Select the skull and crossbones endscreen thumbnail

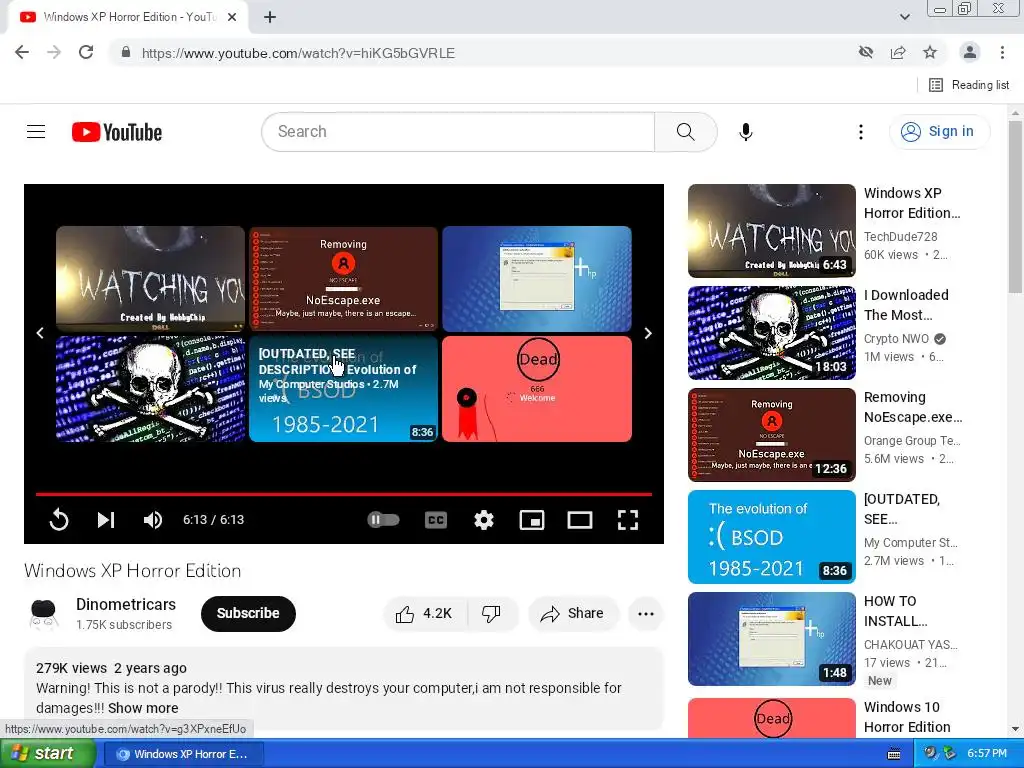pos(150,389)
